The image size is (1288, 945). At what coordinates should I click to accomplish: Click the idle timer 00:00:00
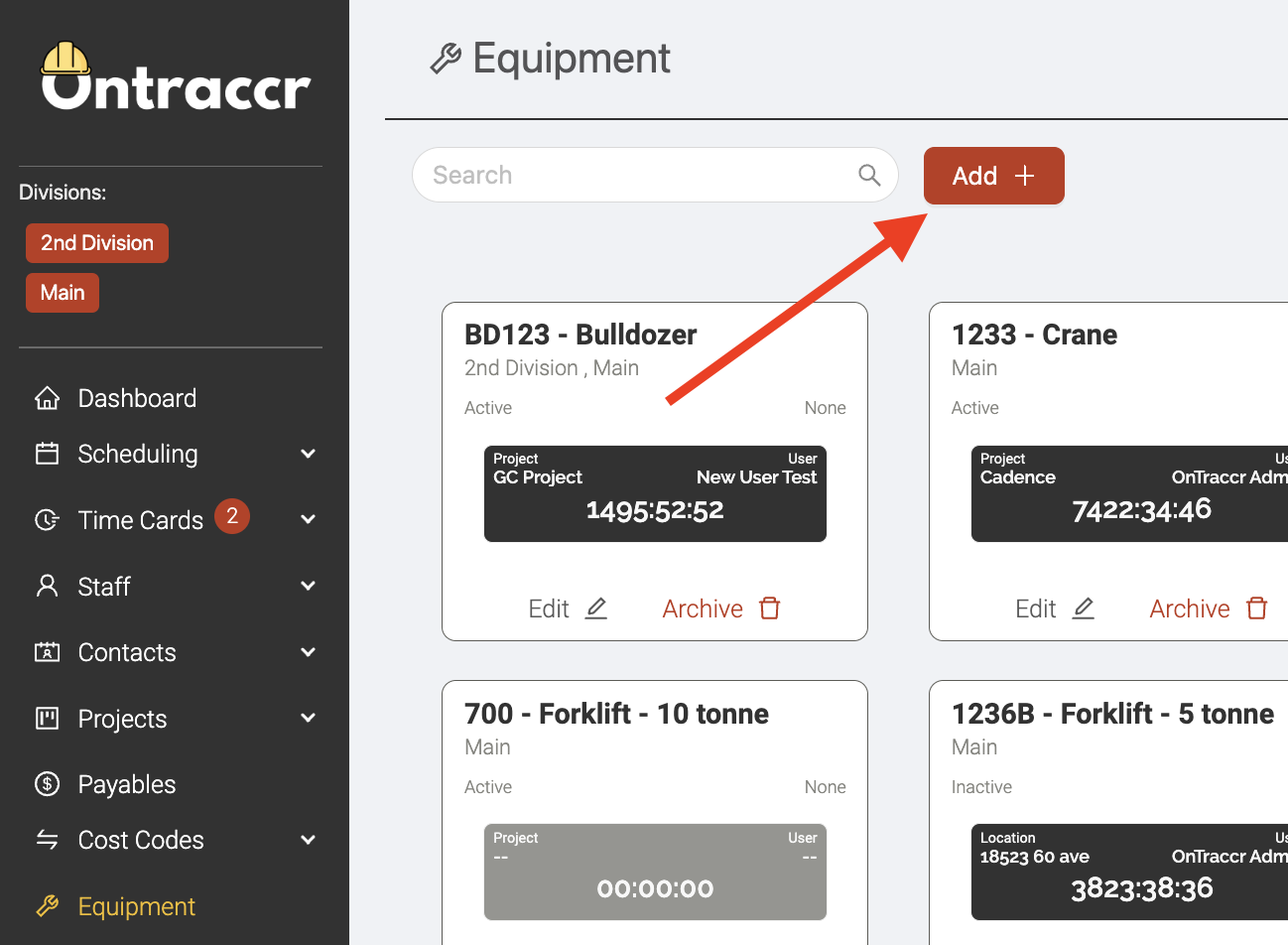655,889
